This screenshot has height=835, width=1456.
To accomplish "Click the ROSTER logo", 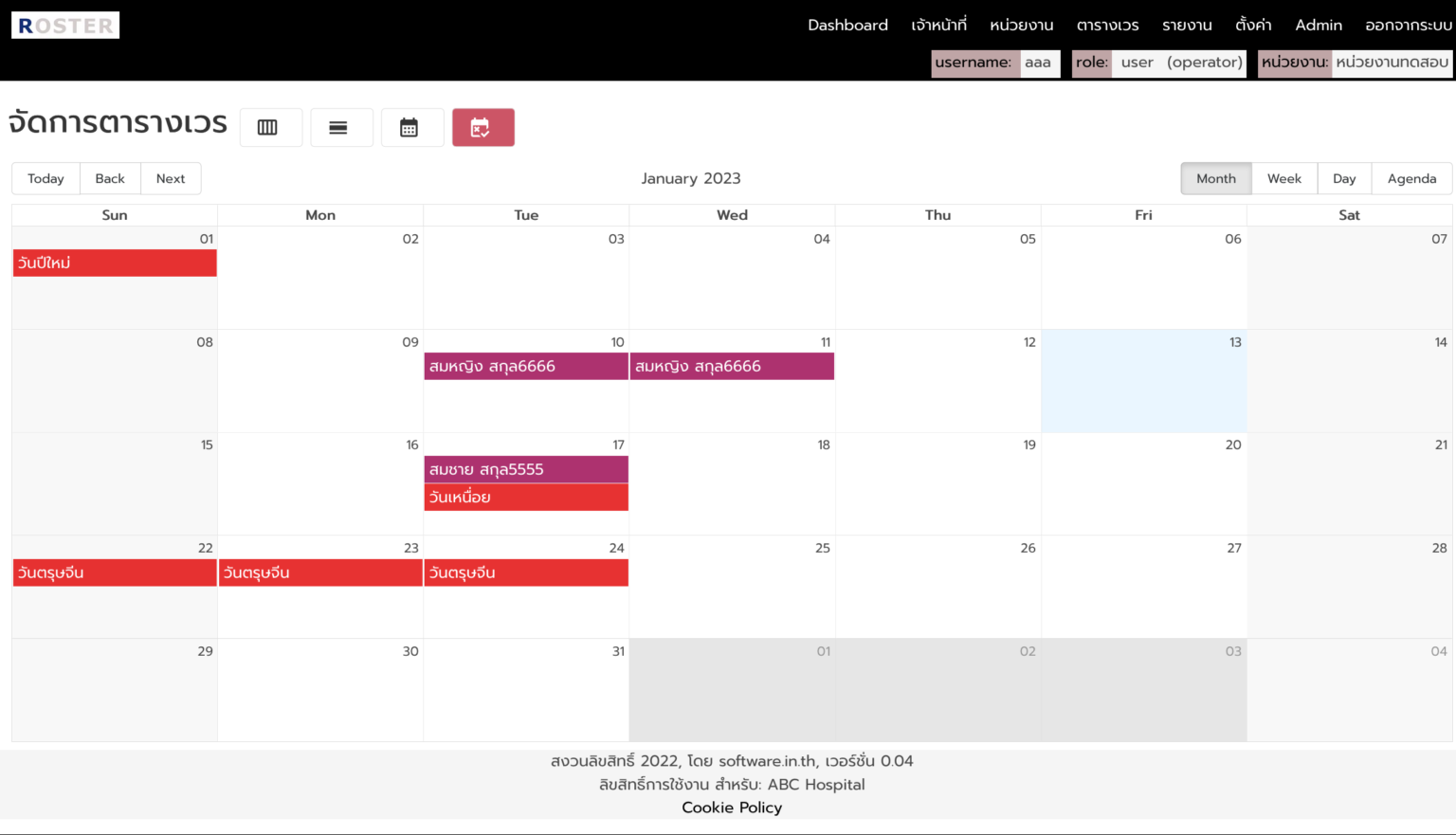I will tap(65, 26).
